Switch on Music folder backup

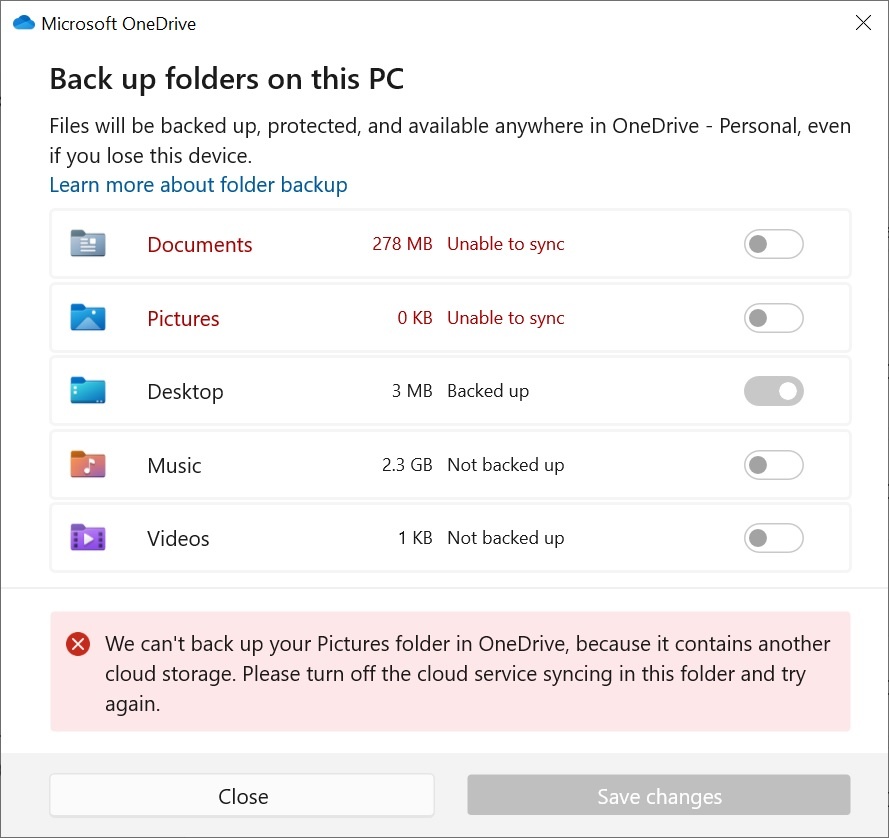tap(773, 465)
